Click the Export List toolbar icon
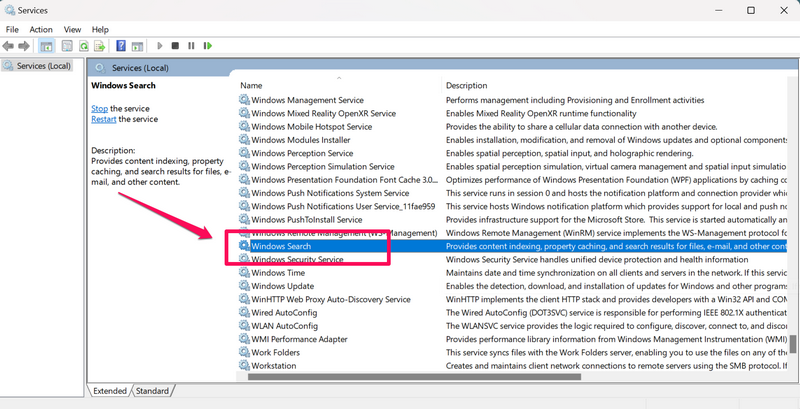This screenshot has height=409, width=800. pyautogui.click(x=100, y=46)
